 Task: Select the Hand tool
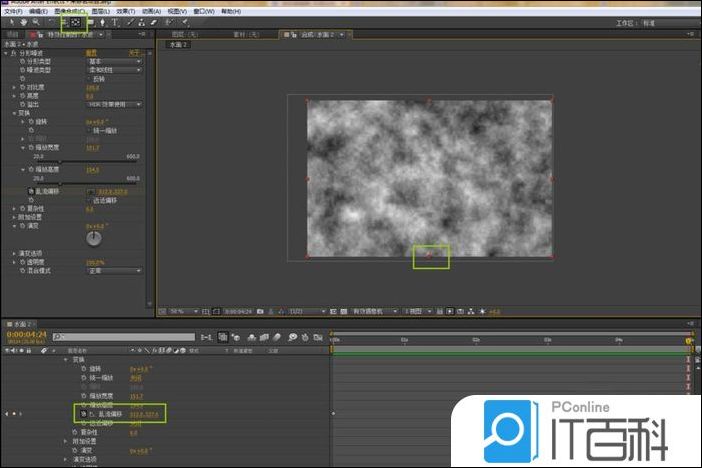[22, 21]
